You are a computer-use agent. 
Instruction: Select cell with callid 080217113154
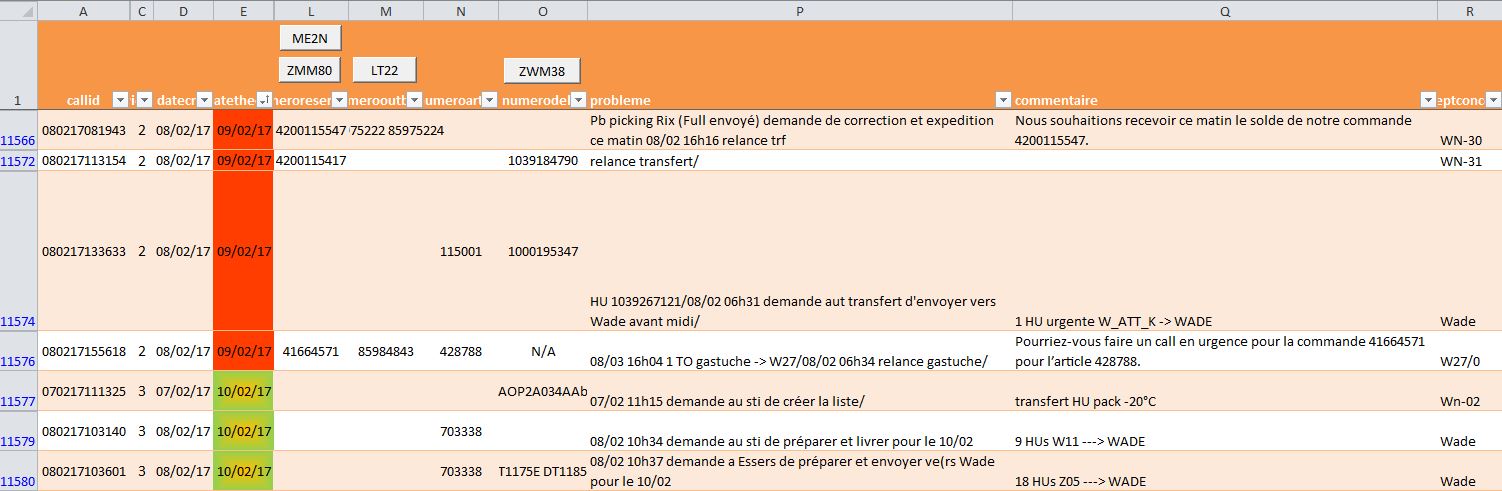84,160
